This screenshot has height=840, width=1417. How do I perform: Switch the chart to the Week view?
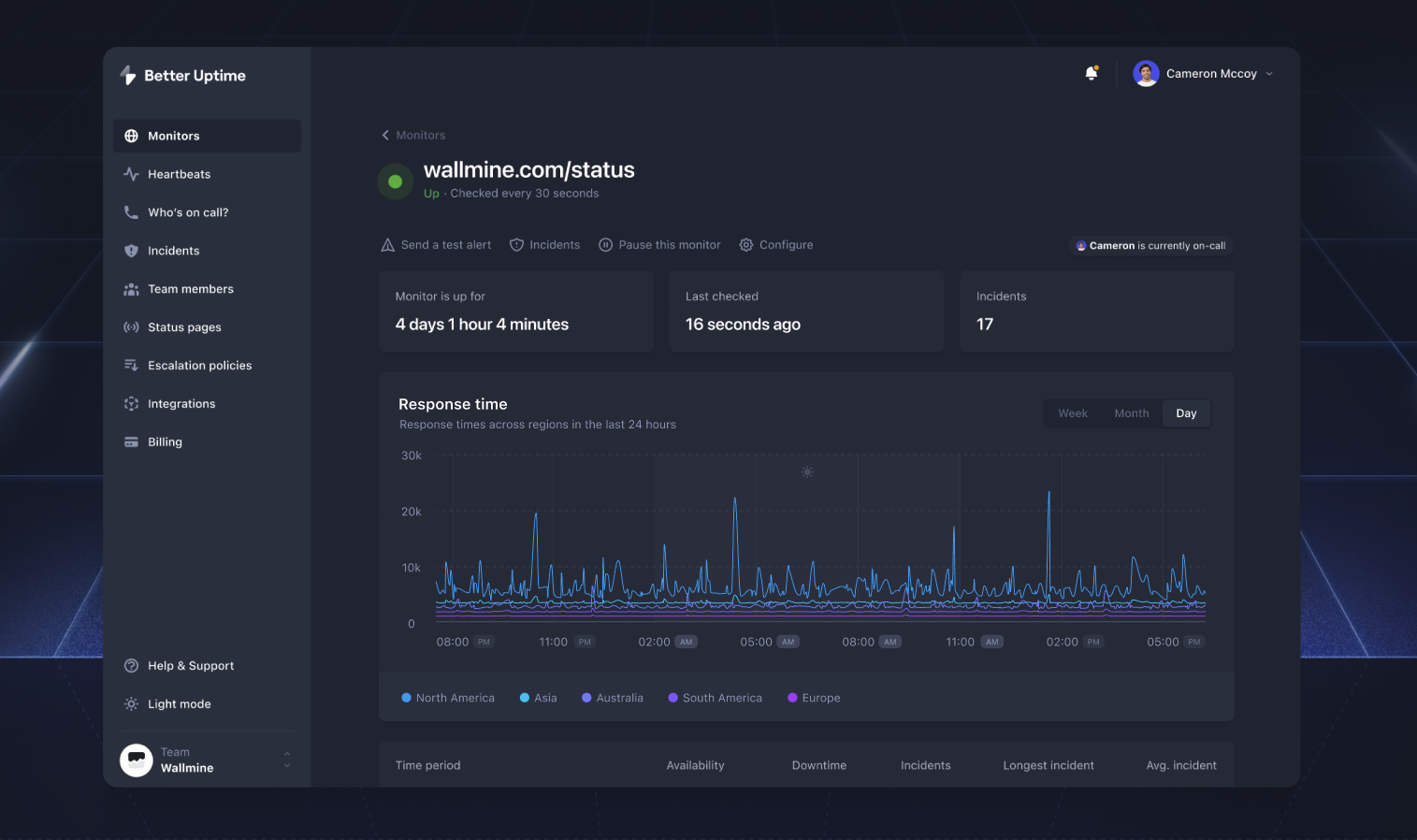tap(1073, 413)
